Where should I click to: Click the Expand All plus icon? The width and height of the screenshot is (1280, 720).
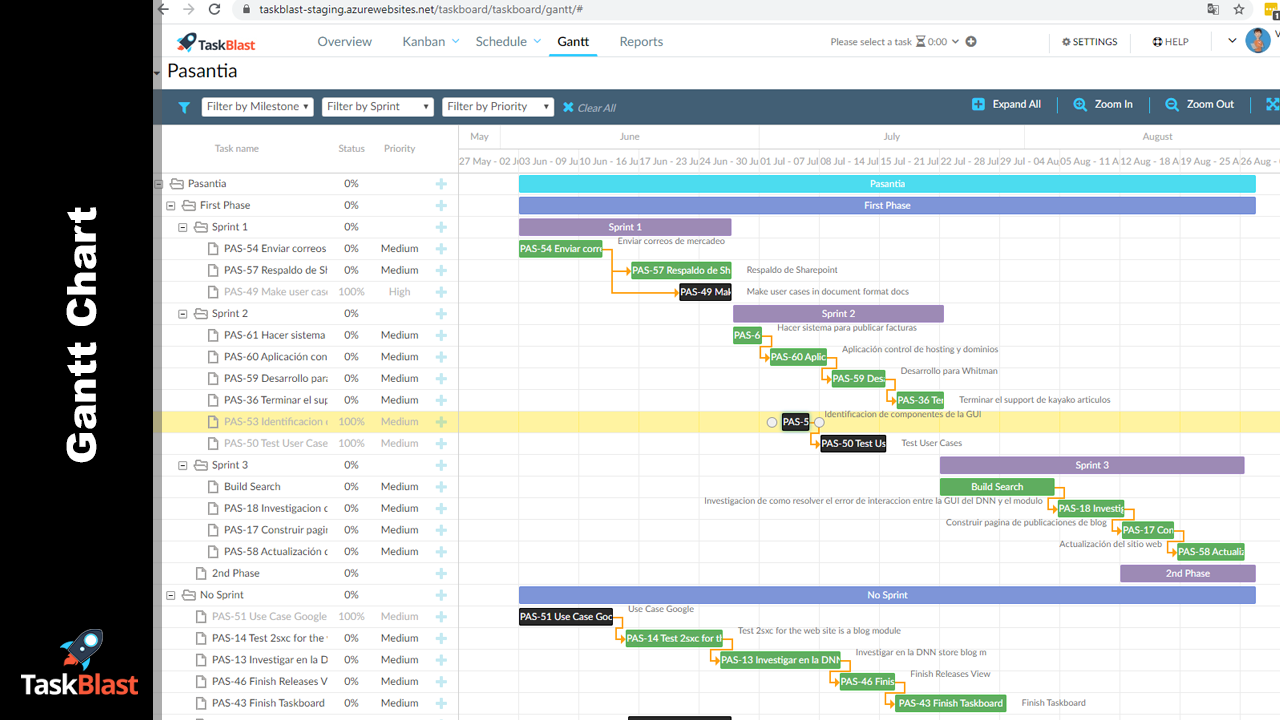point(978,104)
